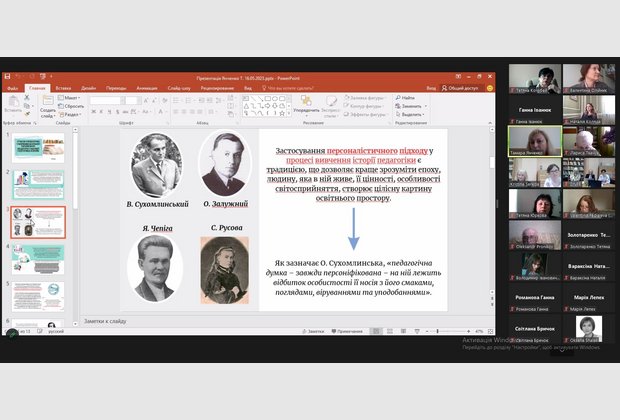The width and height of the screenshot is (620, 420).
Task: Open the Replace dropdown in Editing group
Action: tap(409, 106)
